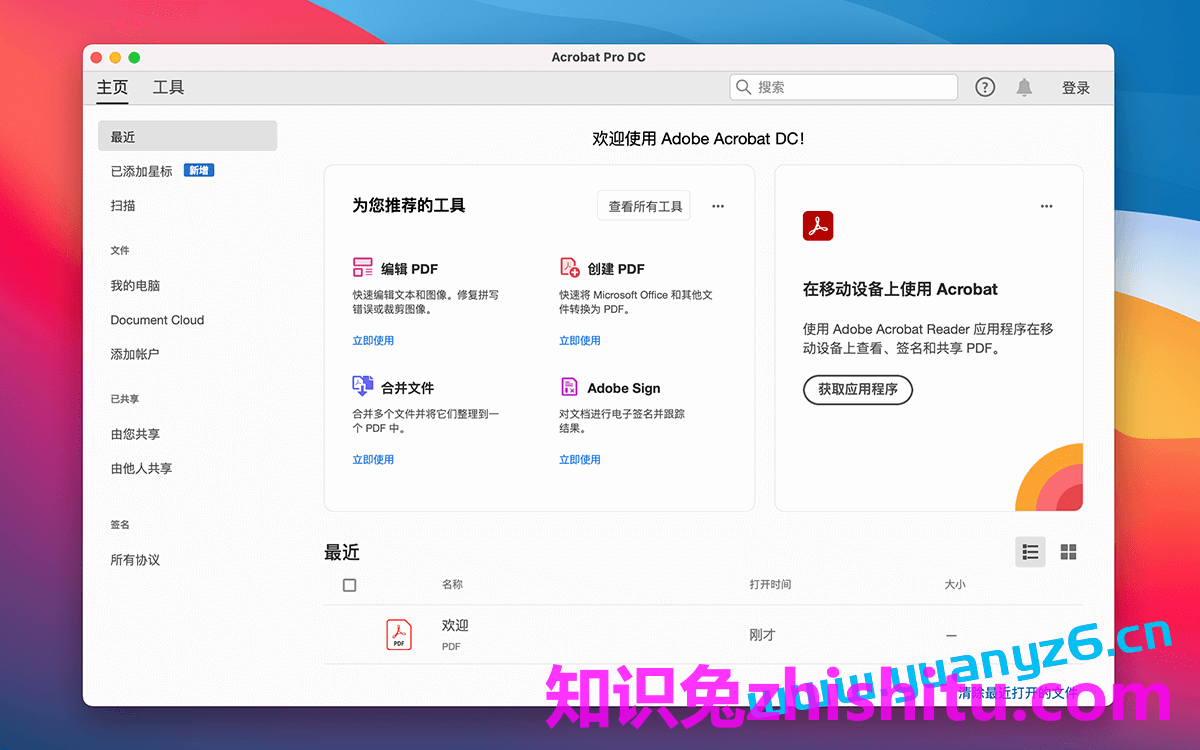Click the 查看所有工具 button
Viewport: 1200px width, 750px height.
point(644,206)
